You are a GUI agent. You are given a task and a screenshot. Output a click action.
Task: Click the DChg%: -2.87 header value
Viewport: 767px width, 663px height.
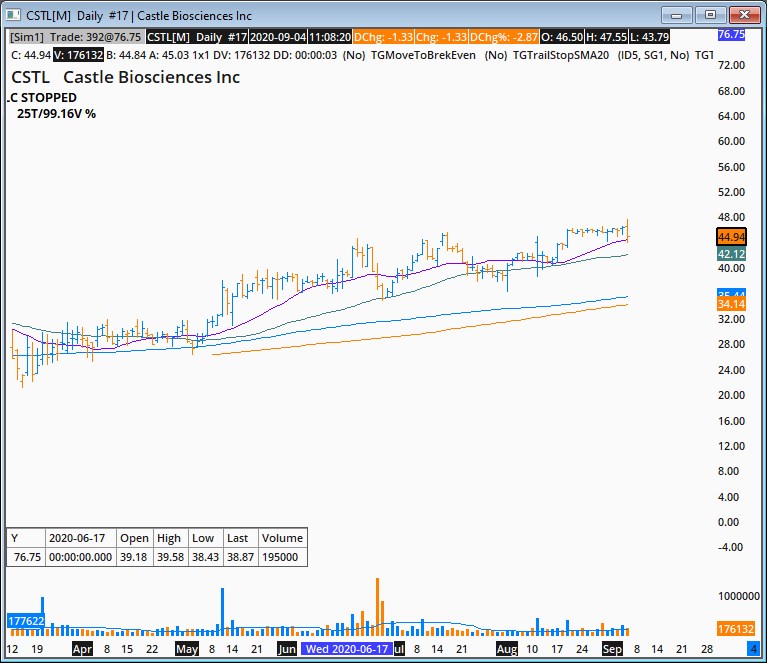click(x=504, y=37)
